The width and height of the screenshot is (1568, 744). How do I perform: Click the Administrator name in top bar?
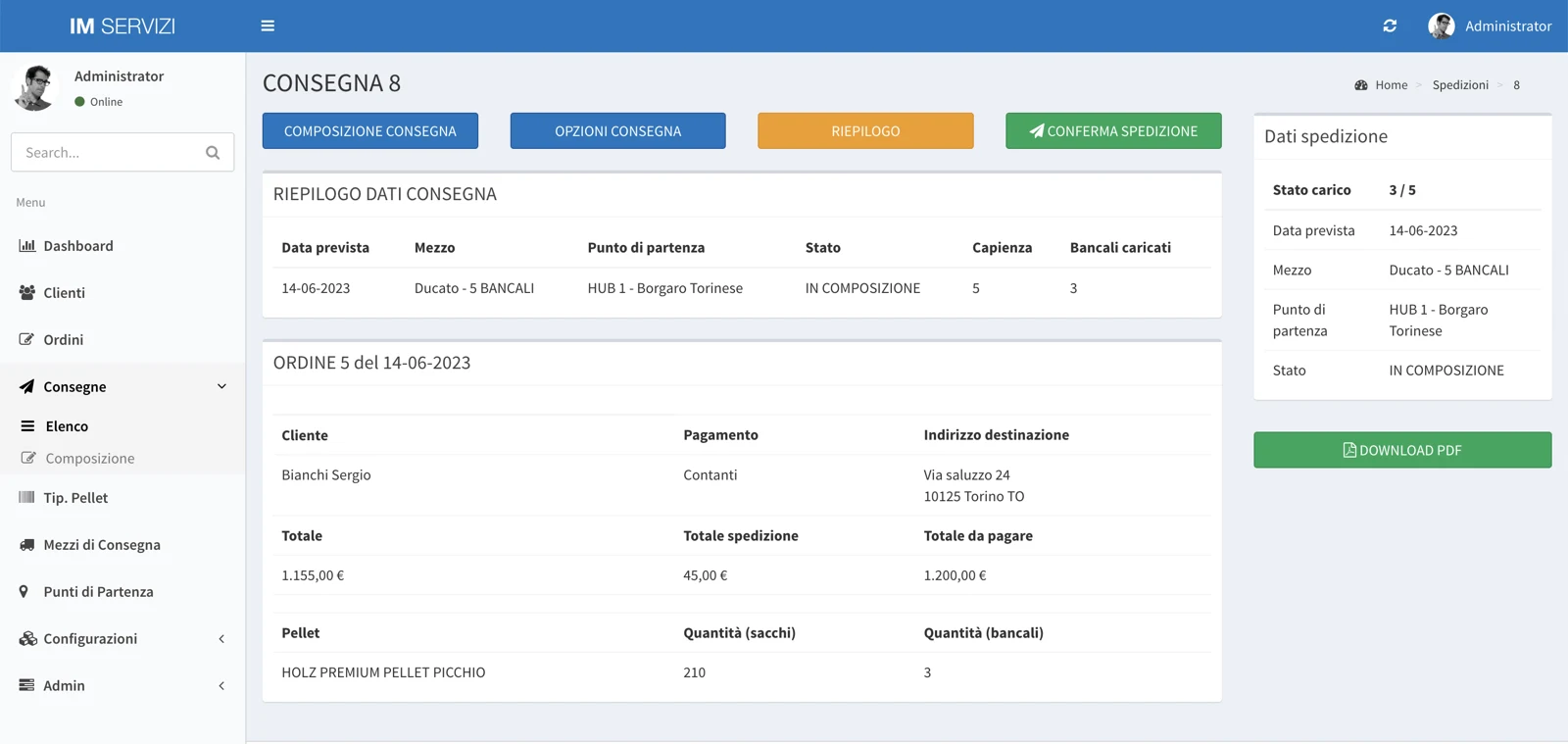[x=1508, y=26]
